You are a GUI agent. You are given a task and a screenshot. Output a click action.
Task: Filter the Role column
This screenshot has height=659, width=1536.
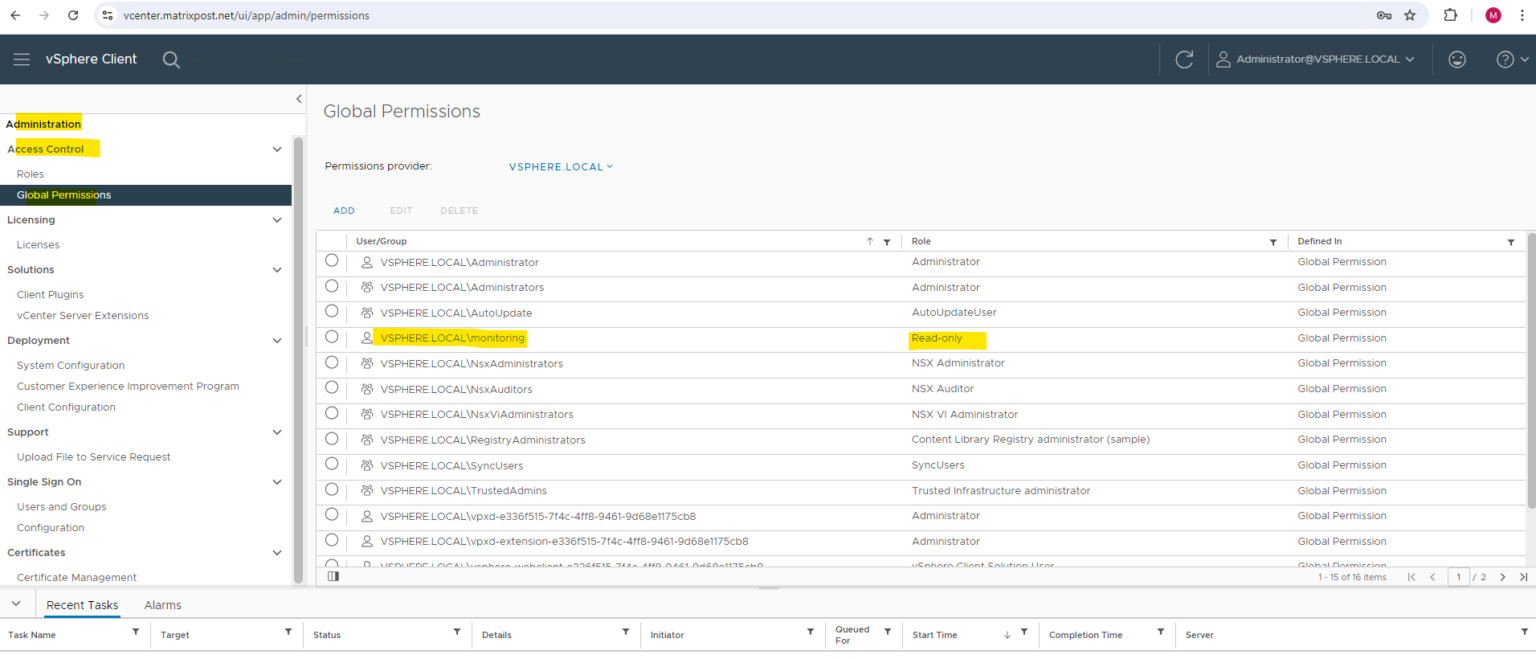click(1273, 241)
